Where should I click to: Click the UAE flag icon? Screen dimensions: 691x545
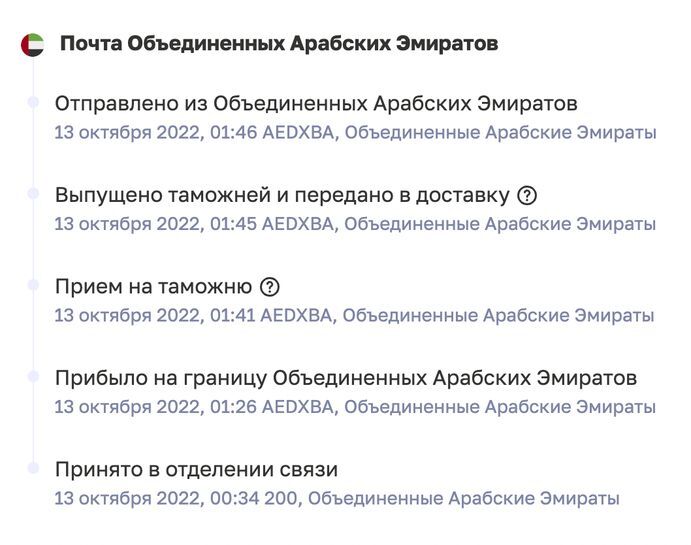pyautogui.click(x=32, y=45)
